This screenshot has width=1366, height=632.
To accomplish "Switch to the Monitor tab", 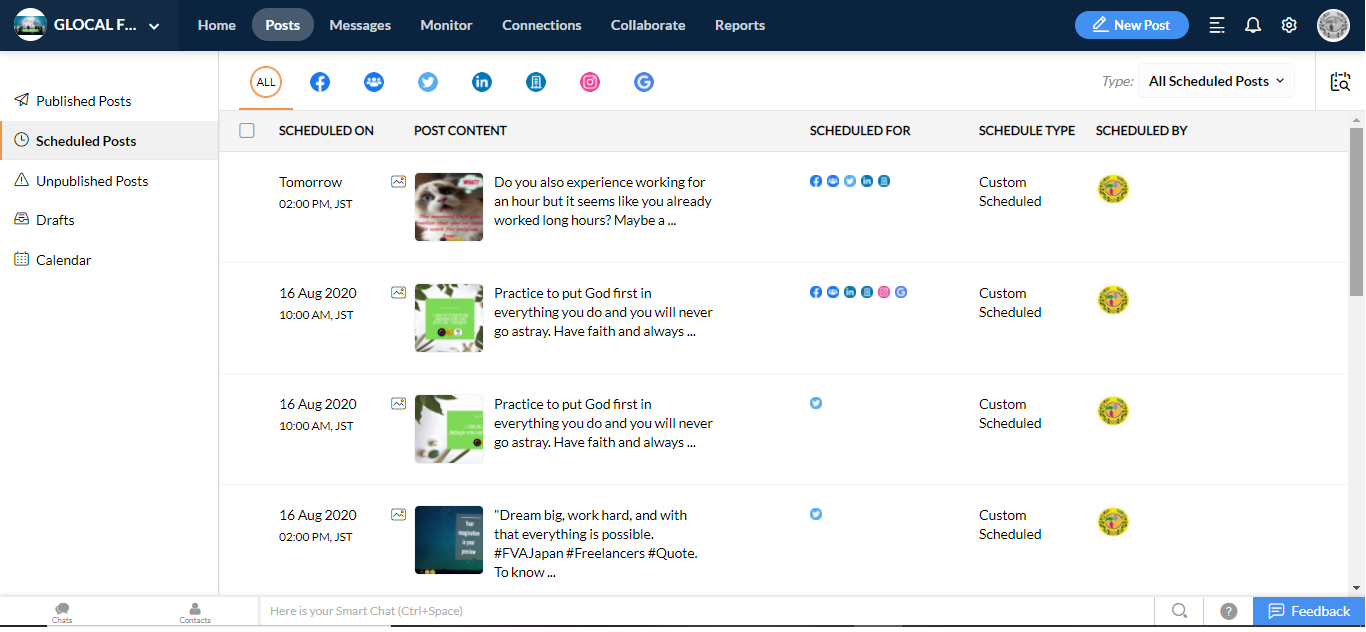I will pos(446,25).
